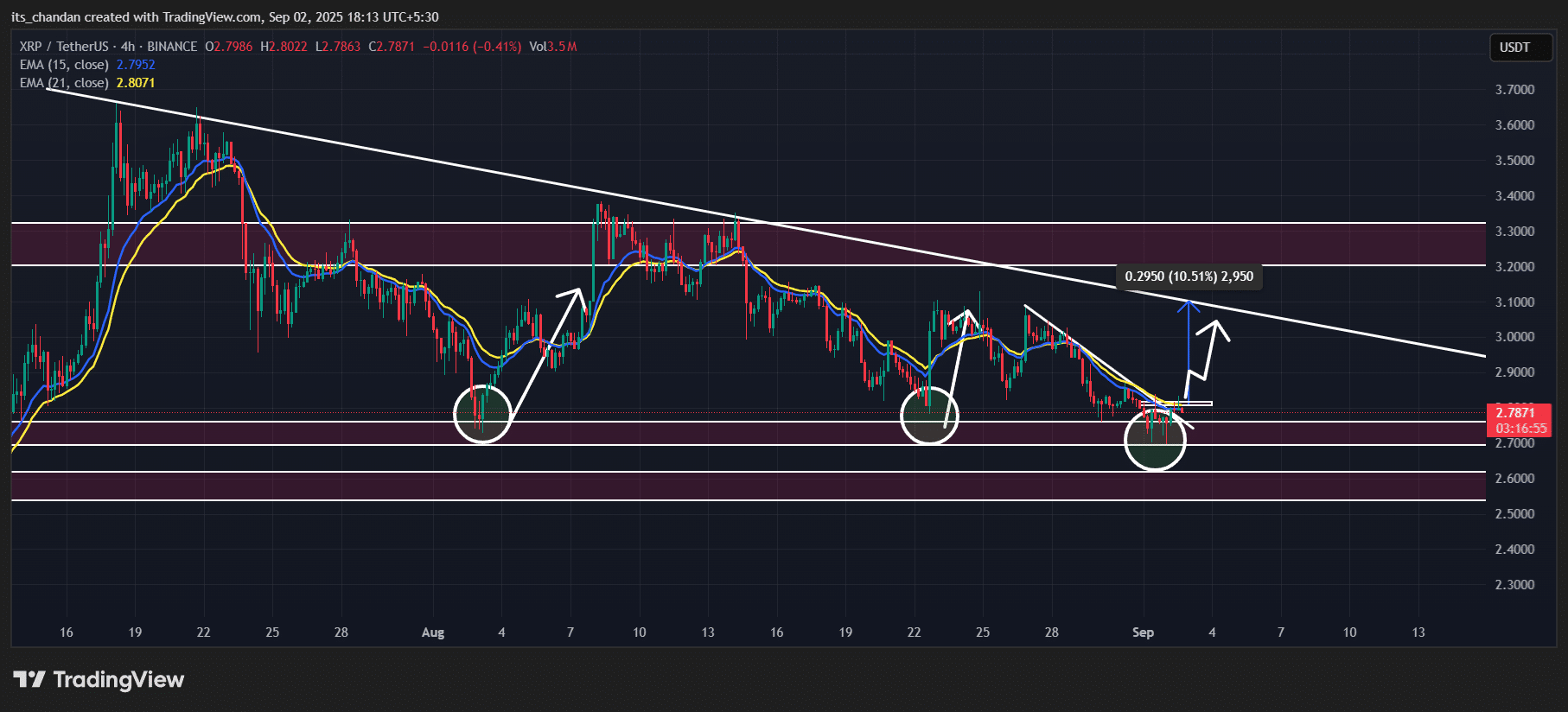Click the circle marker near Aug 22 low
This screenshot has width=1568, height=712.
[x=929, y=416]
